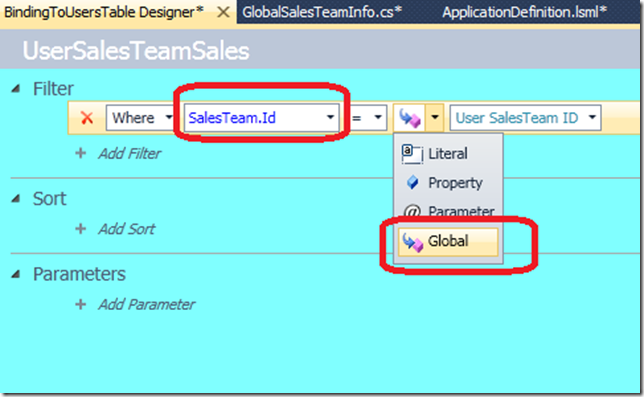Screen dimensions: 644x397
Task: Collapse the Sort section
Action: pos(16,199)
